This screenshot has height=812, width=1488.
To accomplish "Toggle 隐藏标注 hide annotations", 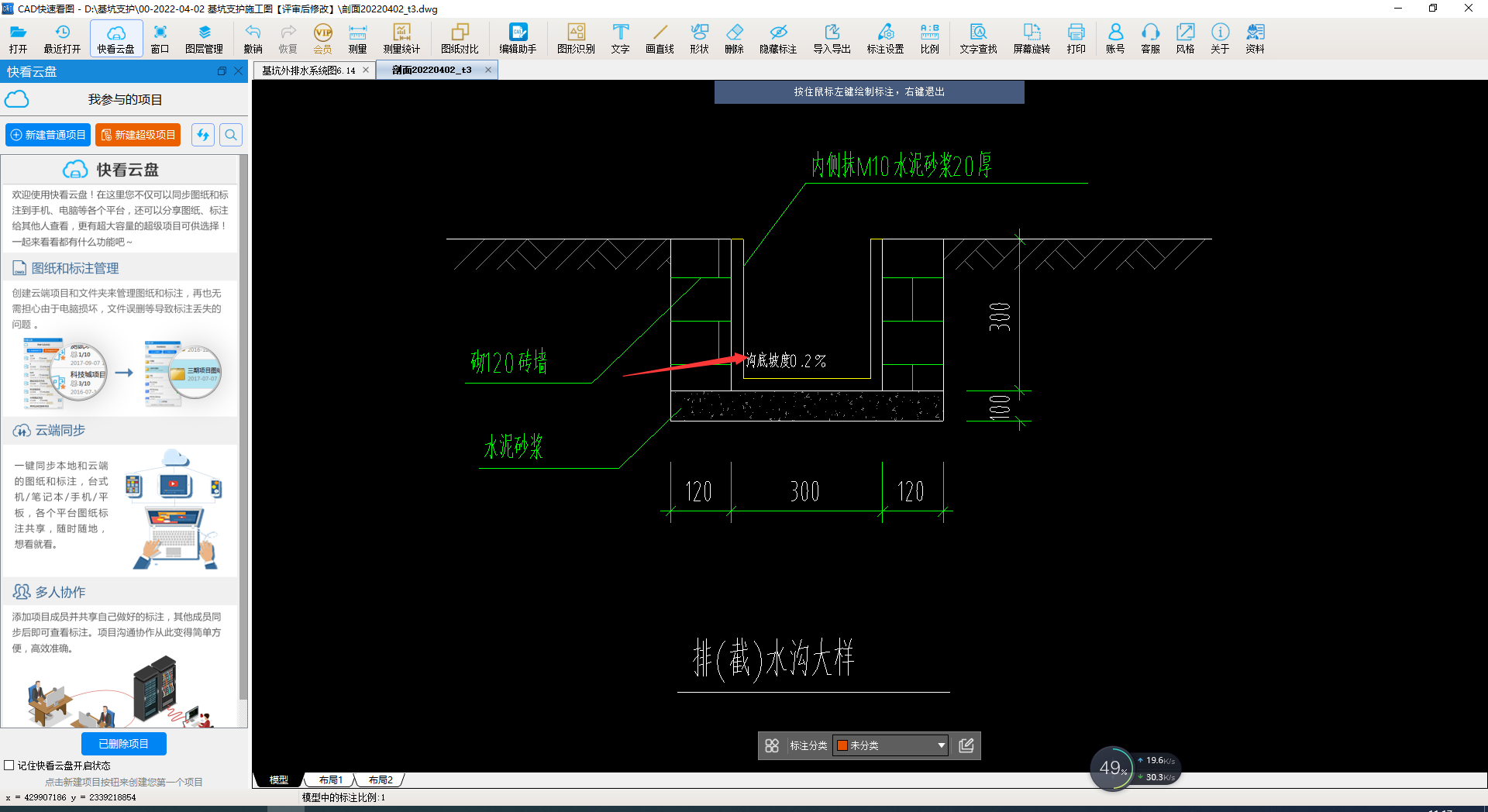I will click(778, 38).
